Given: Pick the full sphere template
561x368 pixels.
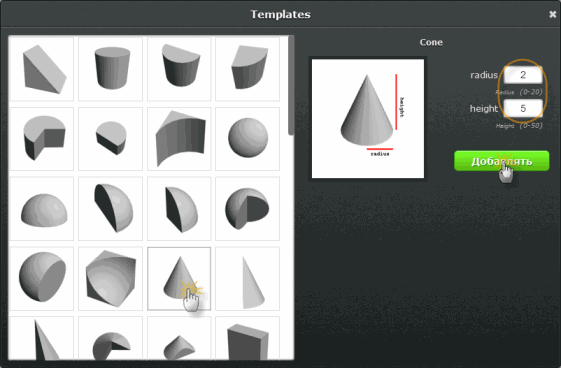Looking at the screenshot, I should [x=248, y=139].
